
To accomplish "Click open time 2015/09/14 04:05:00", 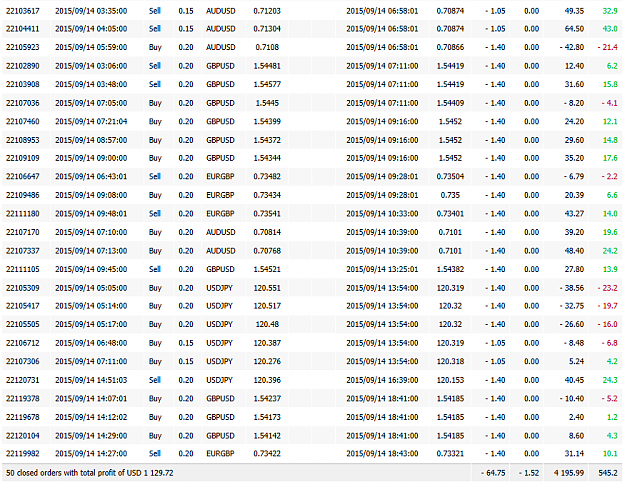I will [91, 29].
